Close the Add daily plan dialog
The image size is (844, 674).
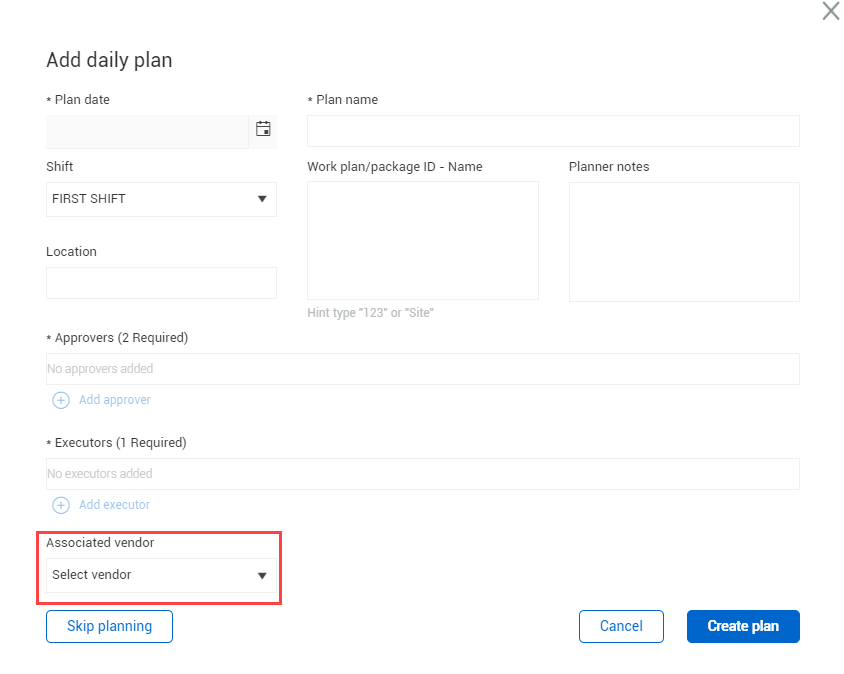click(830, 12)
